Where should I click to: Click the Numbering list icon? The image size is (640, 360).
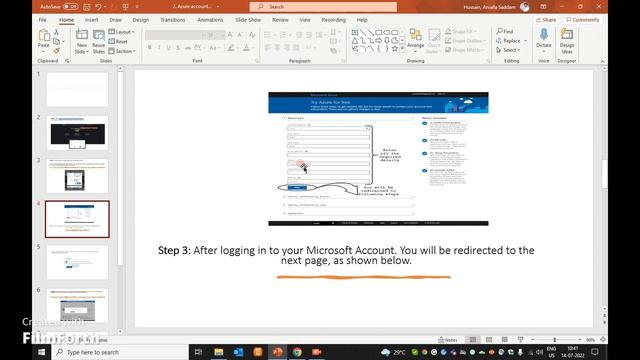284,35
